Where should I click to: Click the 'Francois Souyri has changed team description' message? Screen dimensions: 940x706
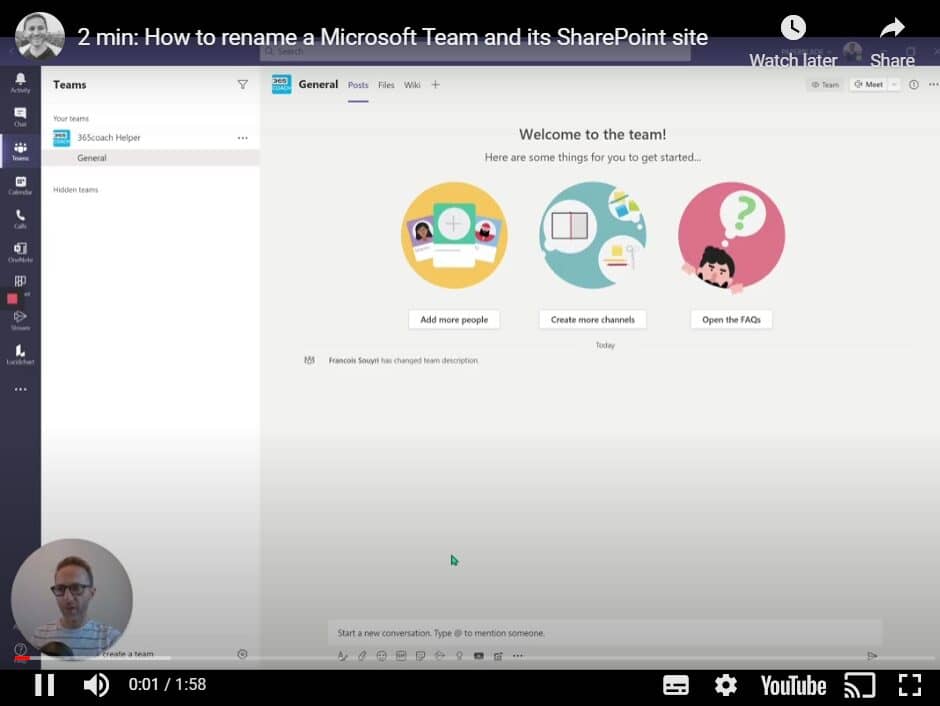coord(403,360)
